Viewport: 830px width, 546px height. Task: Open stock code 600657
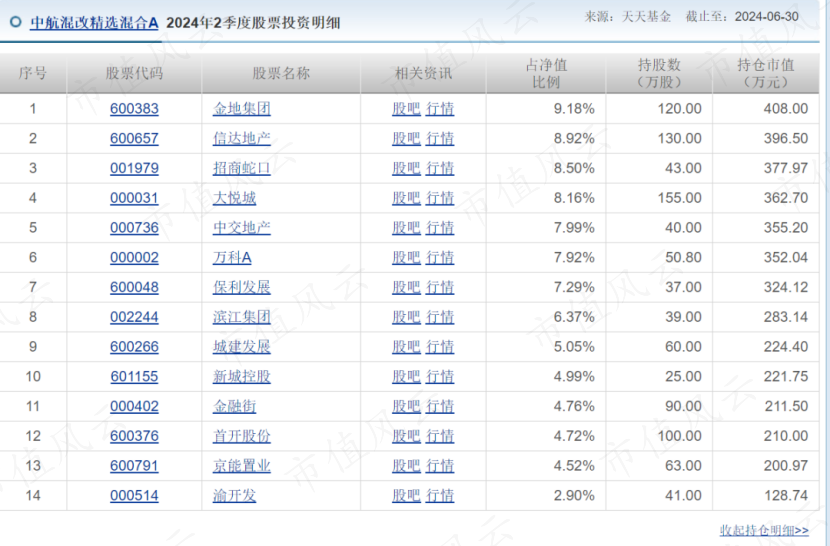click(x=134, y=138)
